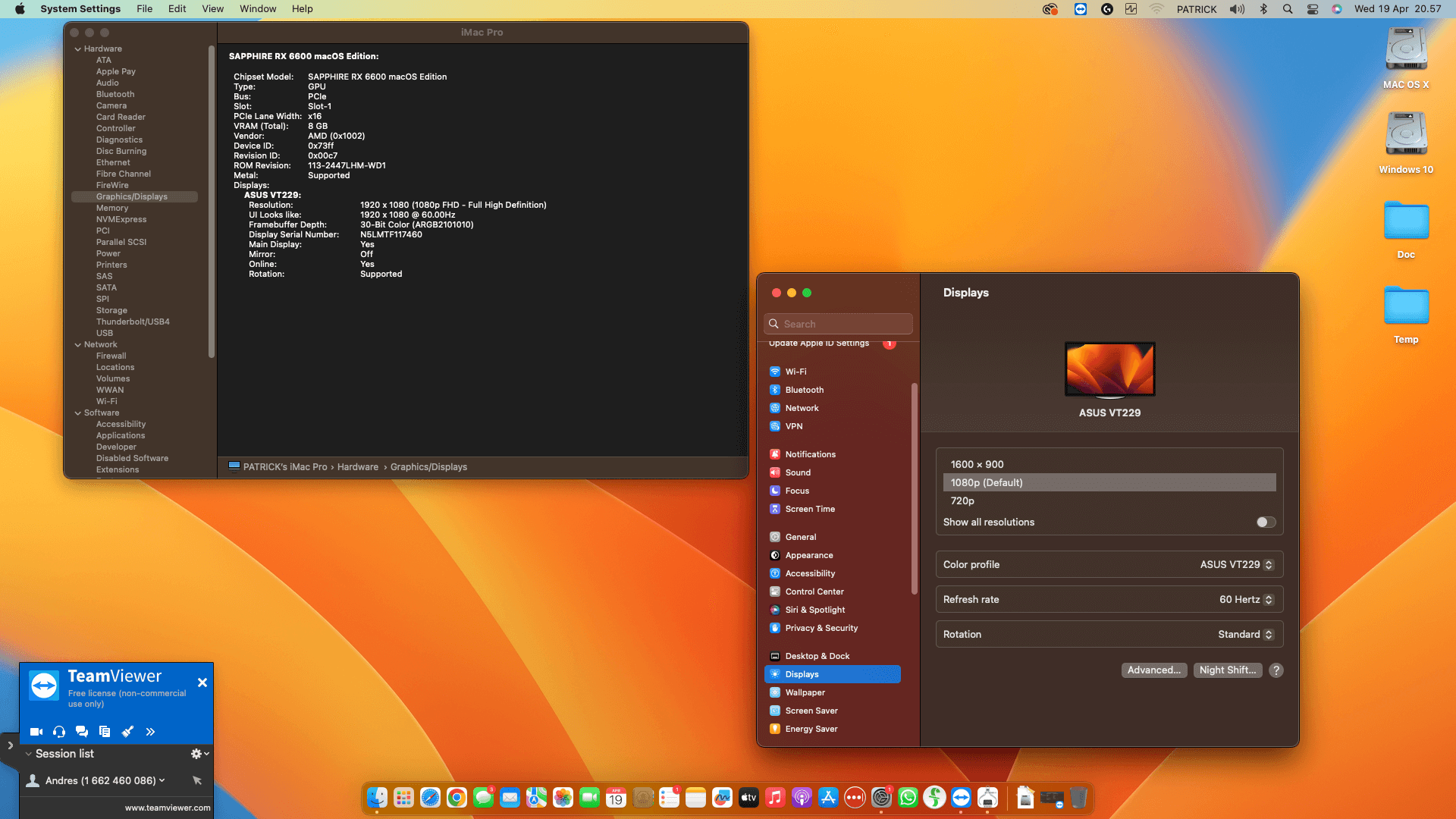Open Displays help question mark button
The width and height of the screenshot is (1456, 819).
1276,670
